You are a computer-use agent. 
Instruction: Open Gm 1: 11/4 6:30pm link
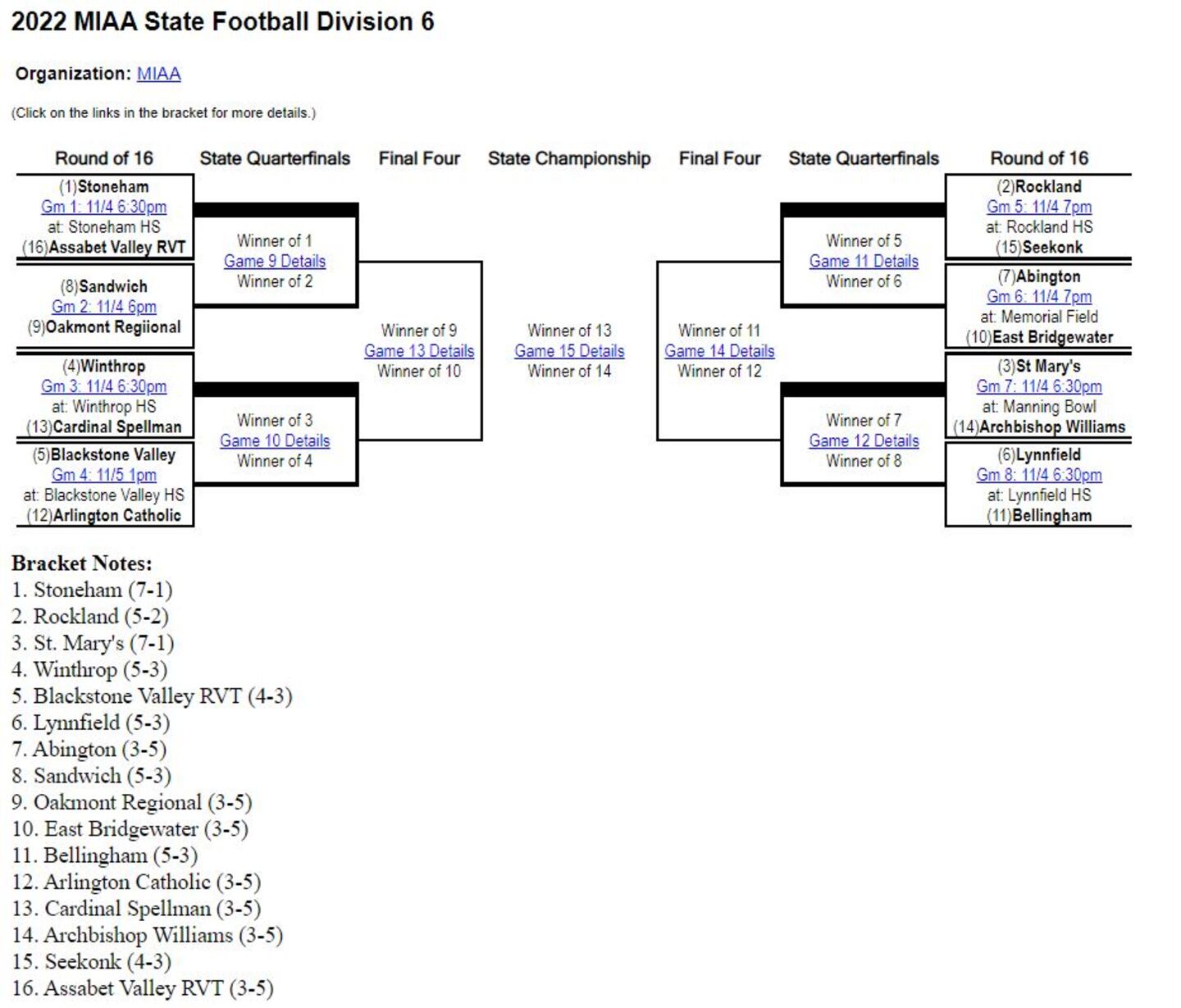(104, 207)
